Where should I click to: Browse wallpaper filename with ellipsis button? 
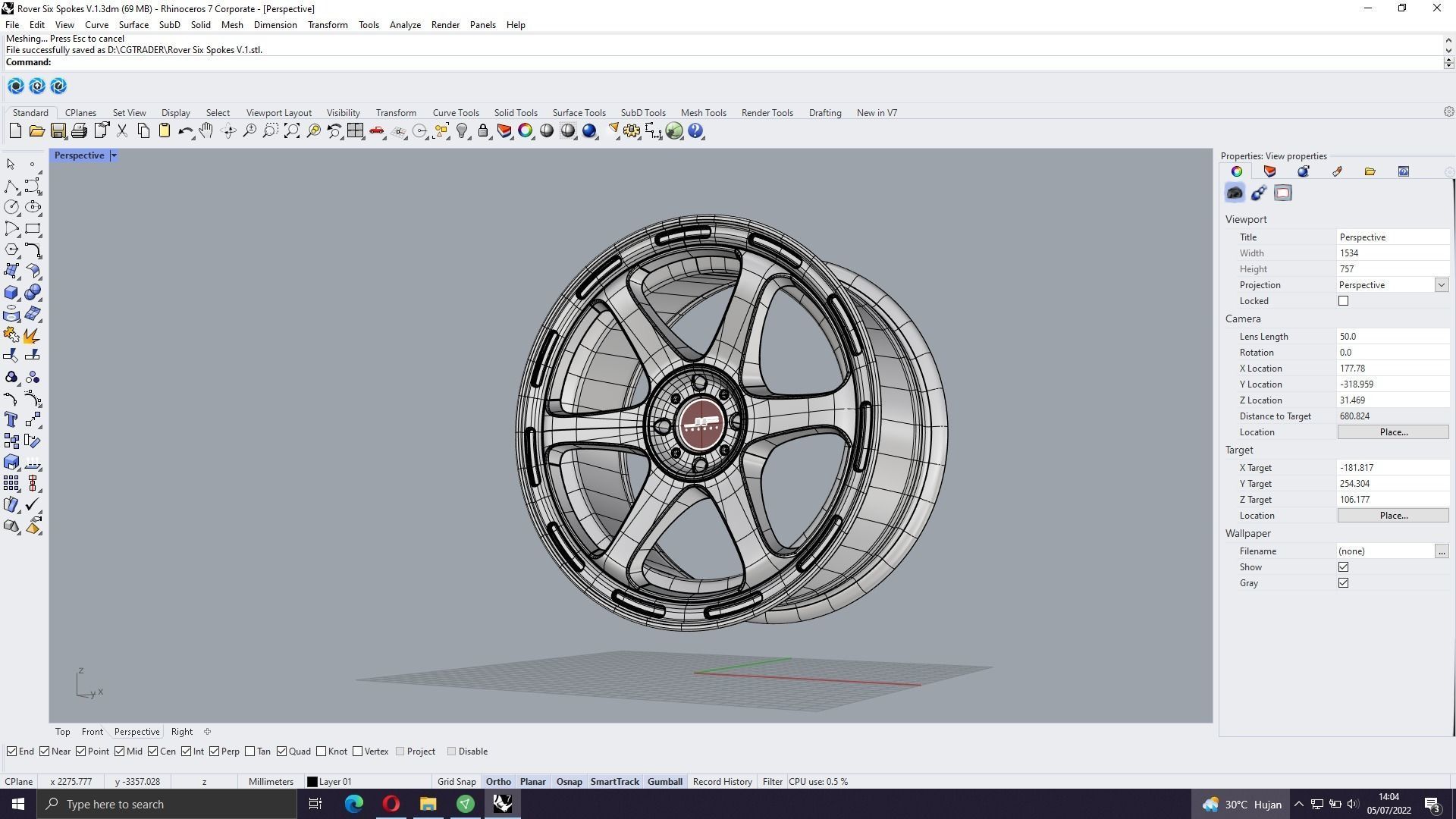click(1441, 551)
